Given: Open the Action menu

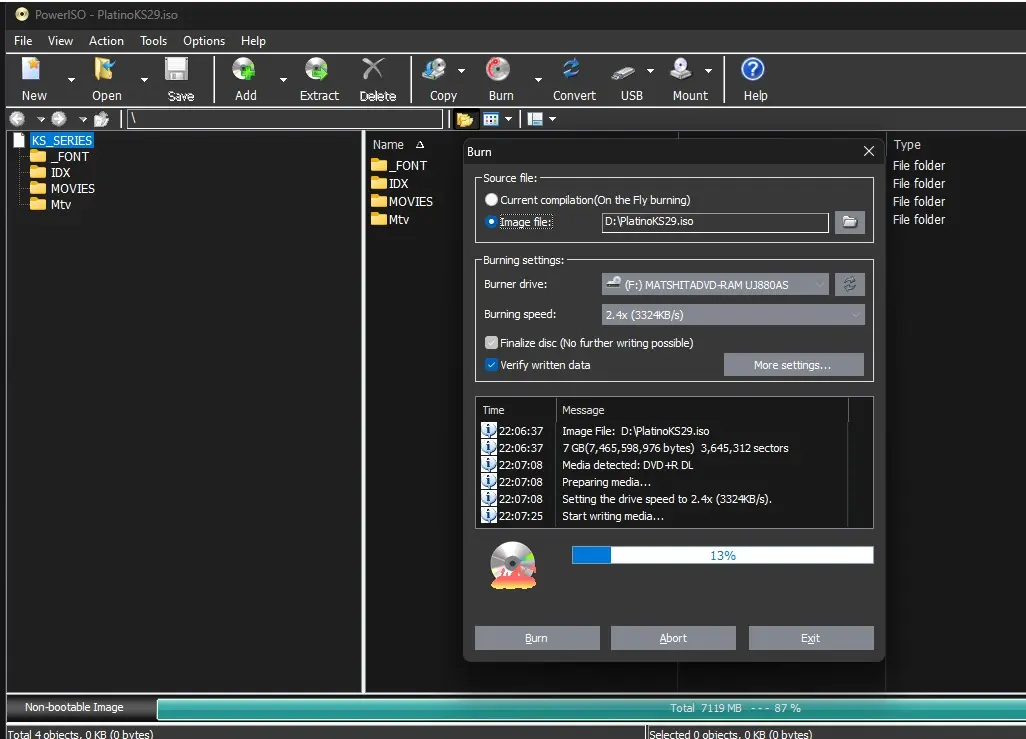Looking at the screenshot, I should (106, 41).
